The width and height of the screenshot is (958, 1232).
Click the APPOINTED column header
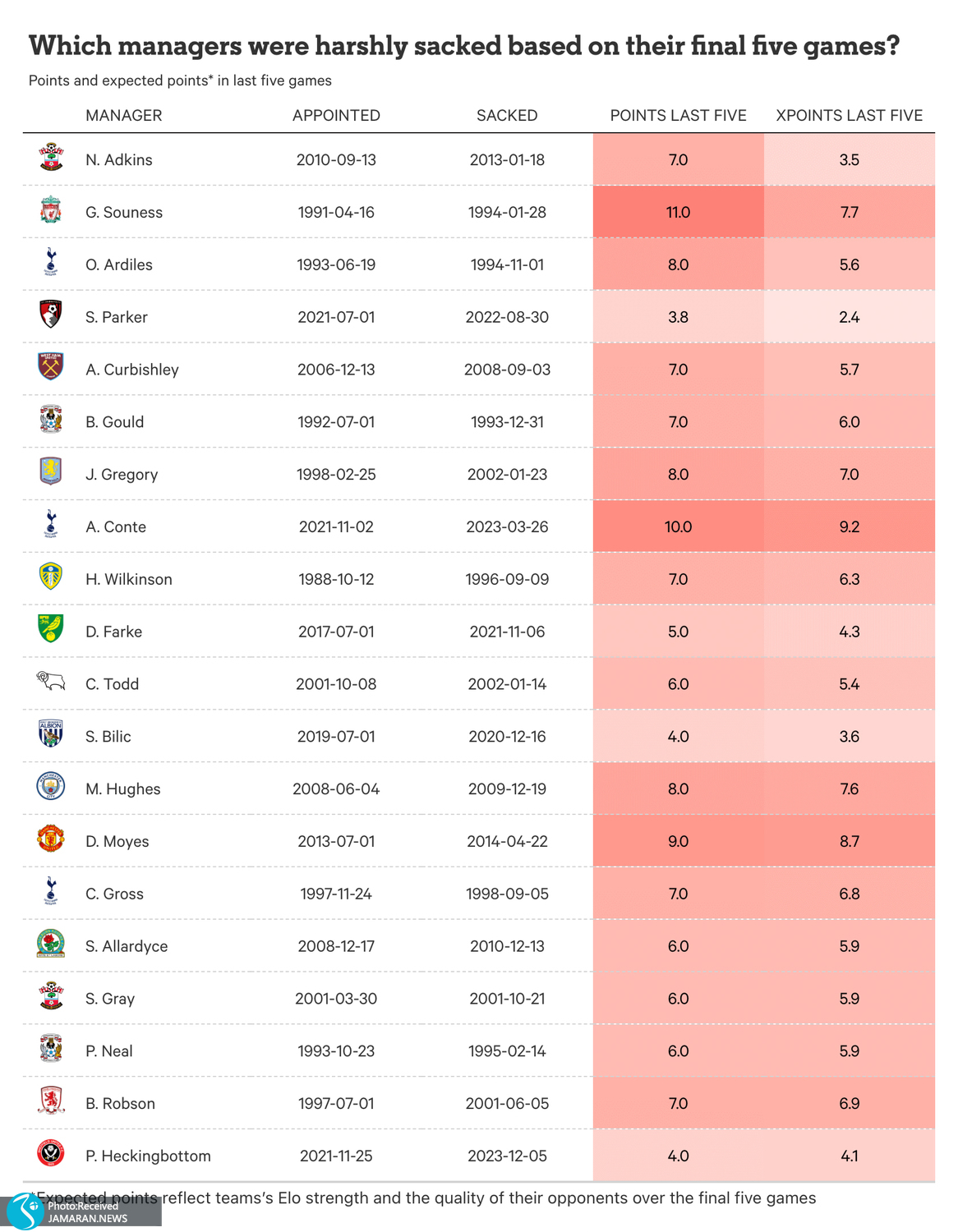point(336,116)
